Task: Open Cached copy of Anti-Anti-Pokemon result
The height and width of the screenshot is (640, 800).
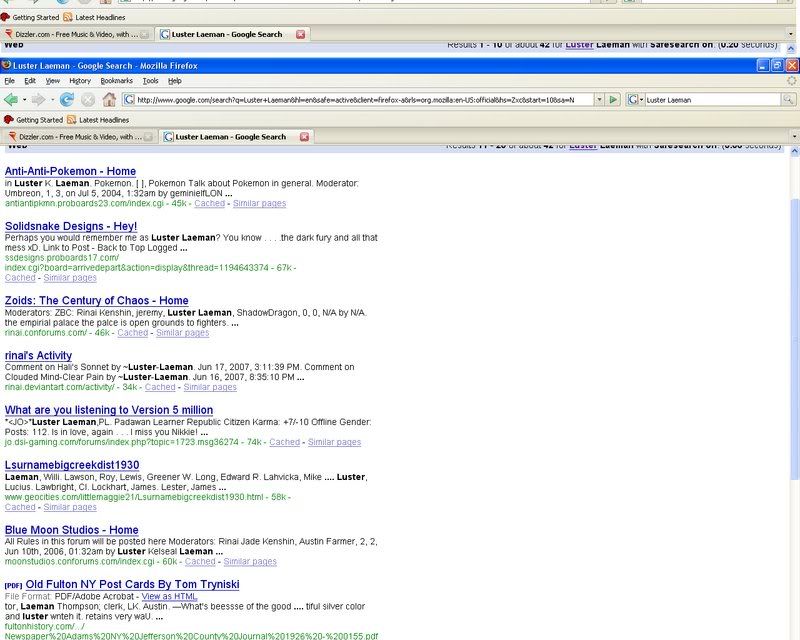Action: [209, 203]
